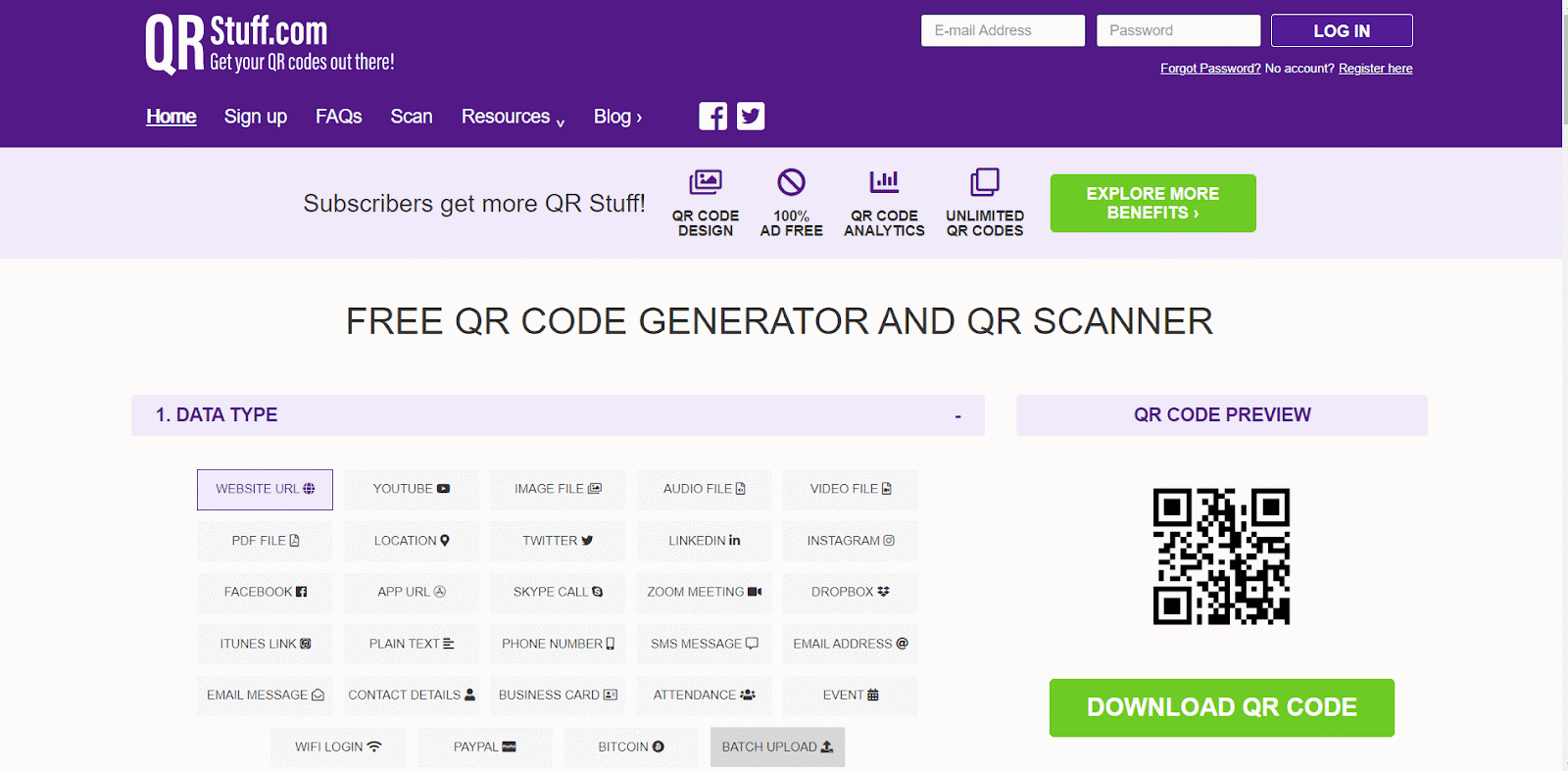Select the LinkedIn data type
Viewport: 1568px width, 771px height.
point(705,541)
